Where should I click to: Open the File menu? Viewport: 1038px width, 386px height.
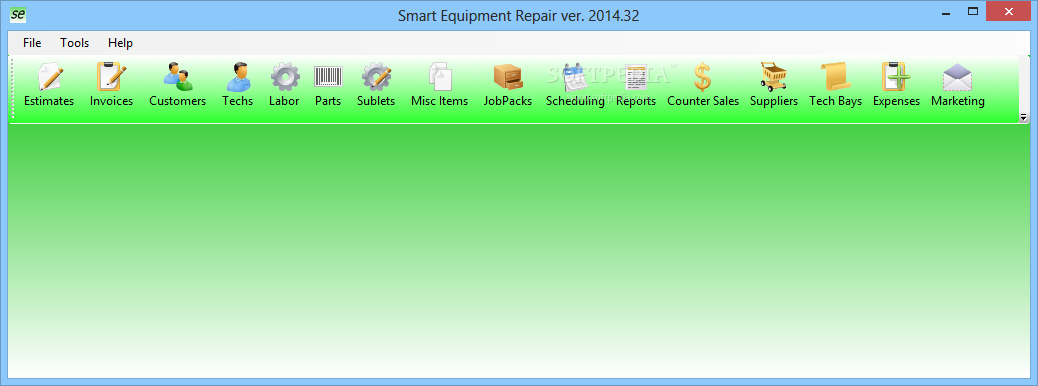32,43
